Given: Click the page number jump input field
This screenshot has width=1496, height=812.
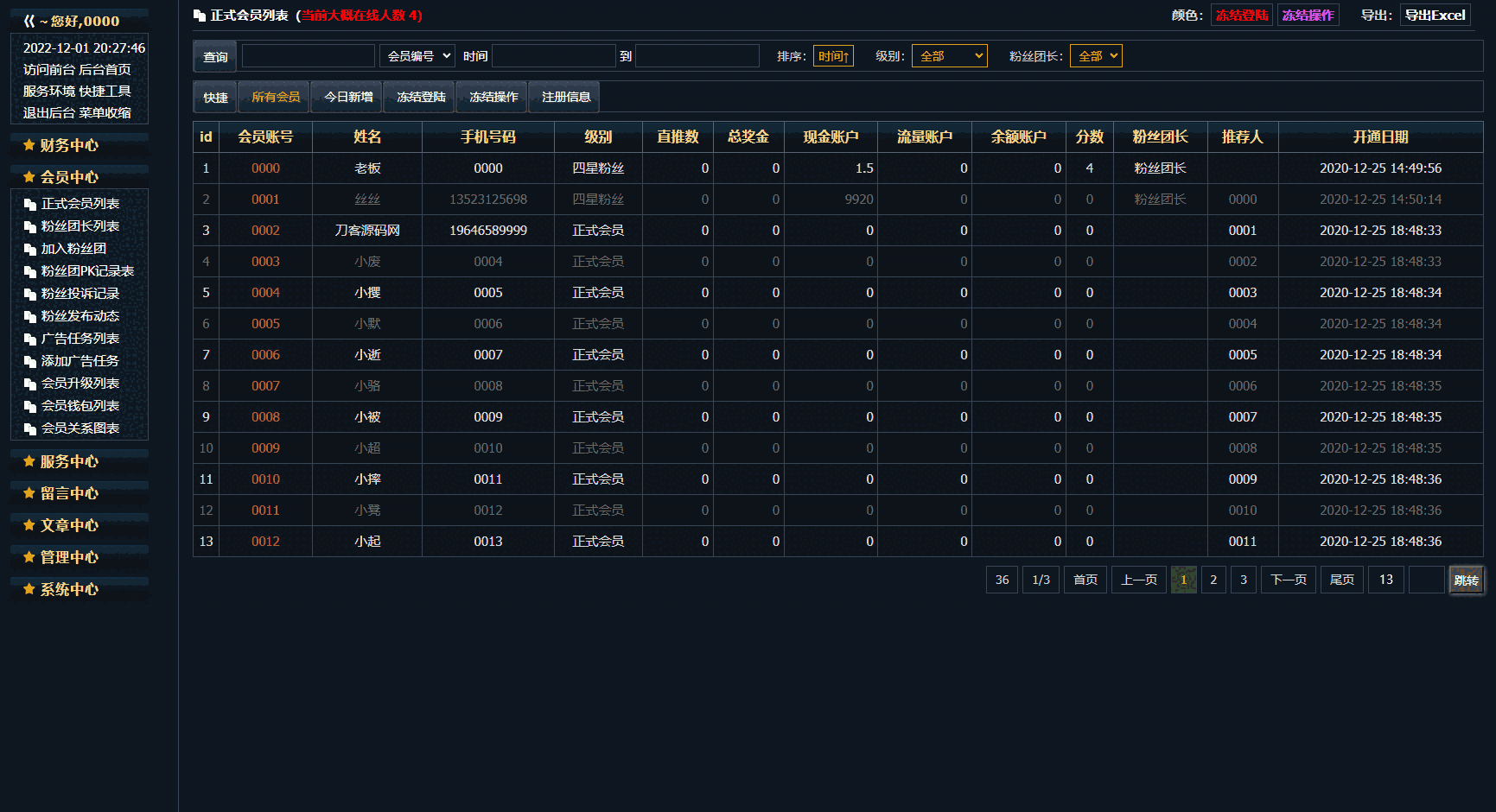Looking at the screenshot, I should coord(1426,580).
